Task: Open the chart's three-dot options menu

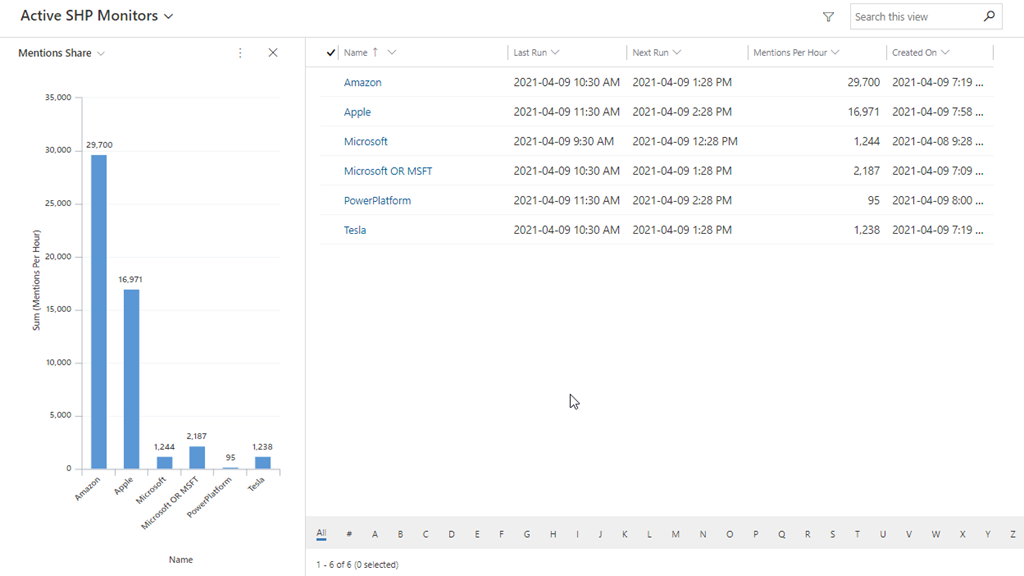Action: (x=240, y=53)
